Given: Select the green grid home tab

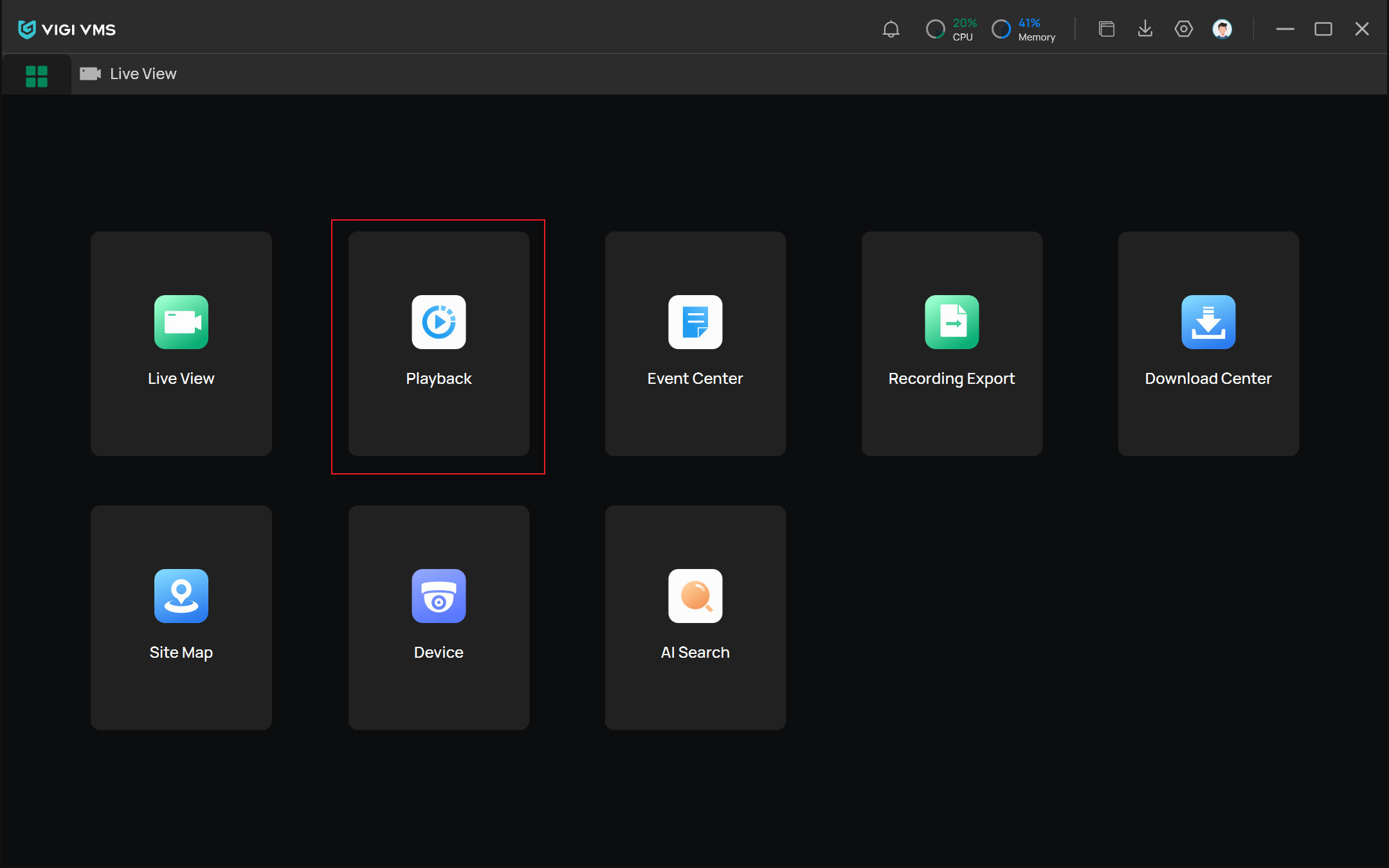Looking at the screenshot, I should click(37, 76).
